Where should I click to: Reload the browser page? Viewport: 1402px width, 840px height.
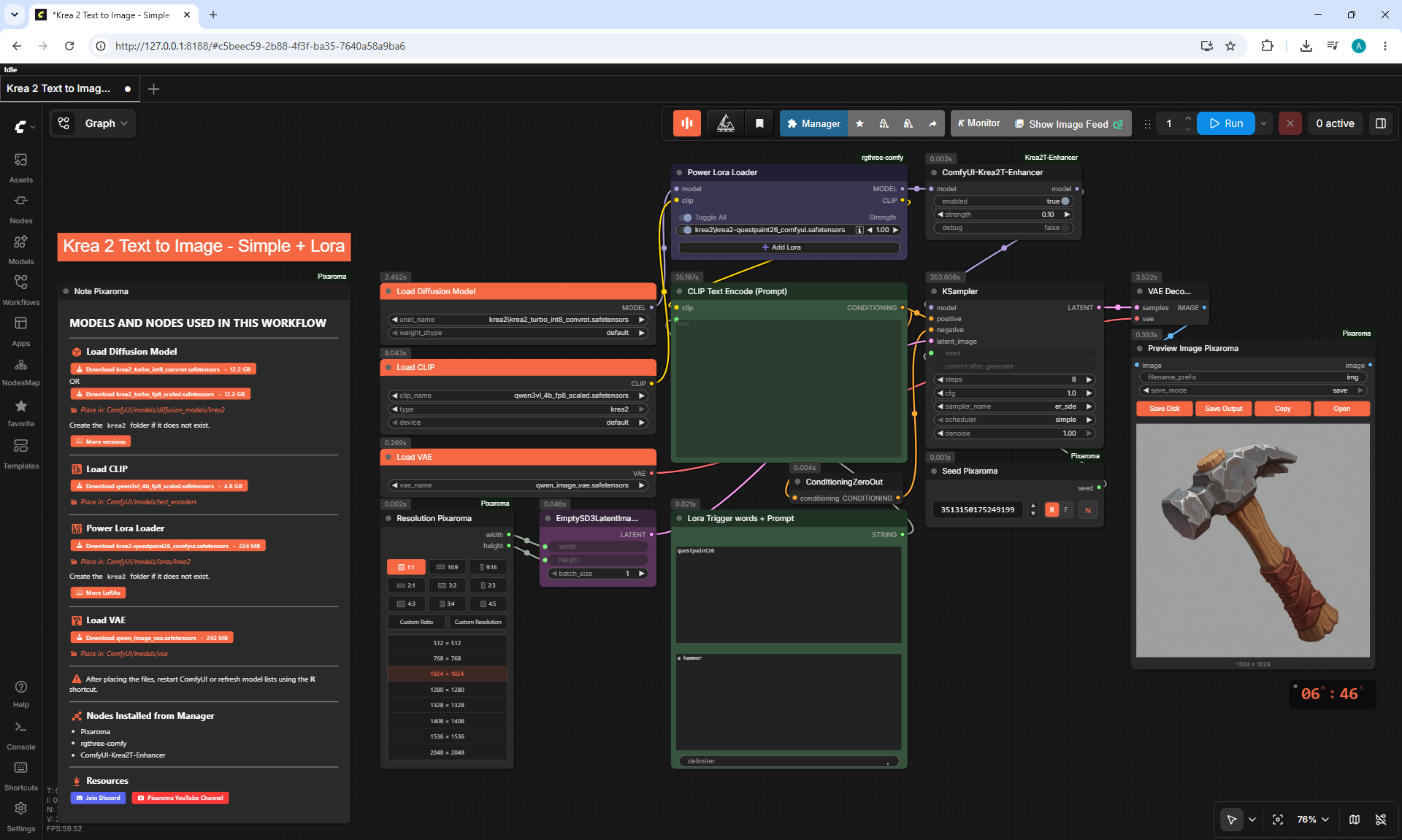pos(69,46)
